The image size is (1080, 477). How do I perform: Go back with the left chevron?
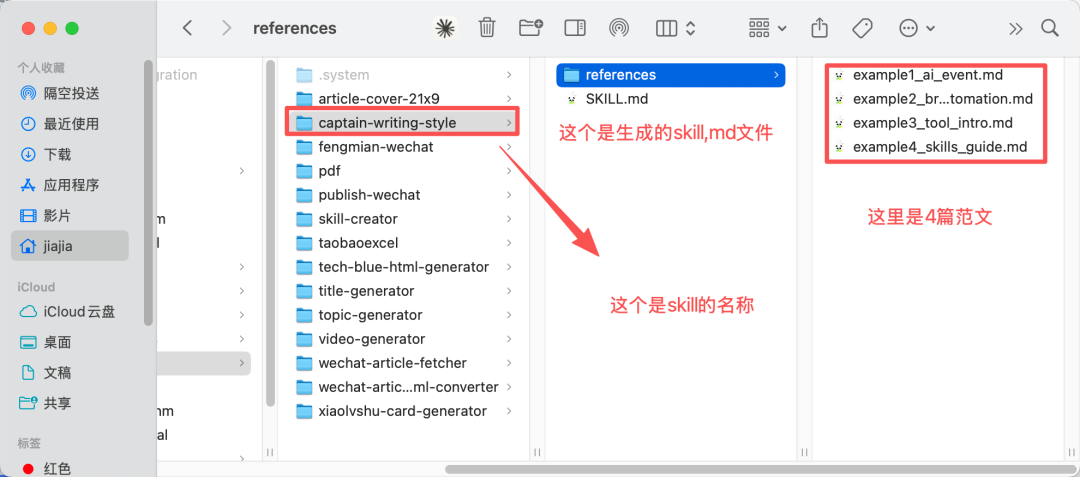coord(187,28)
